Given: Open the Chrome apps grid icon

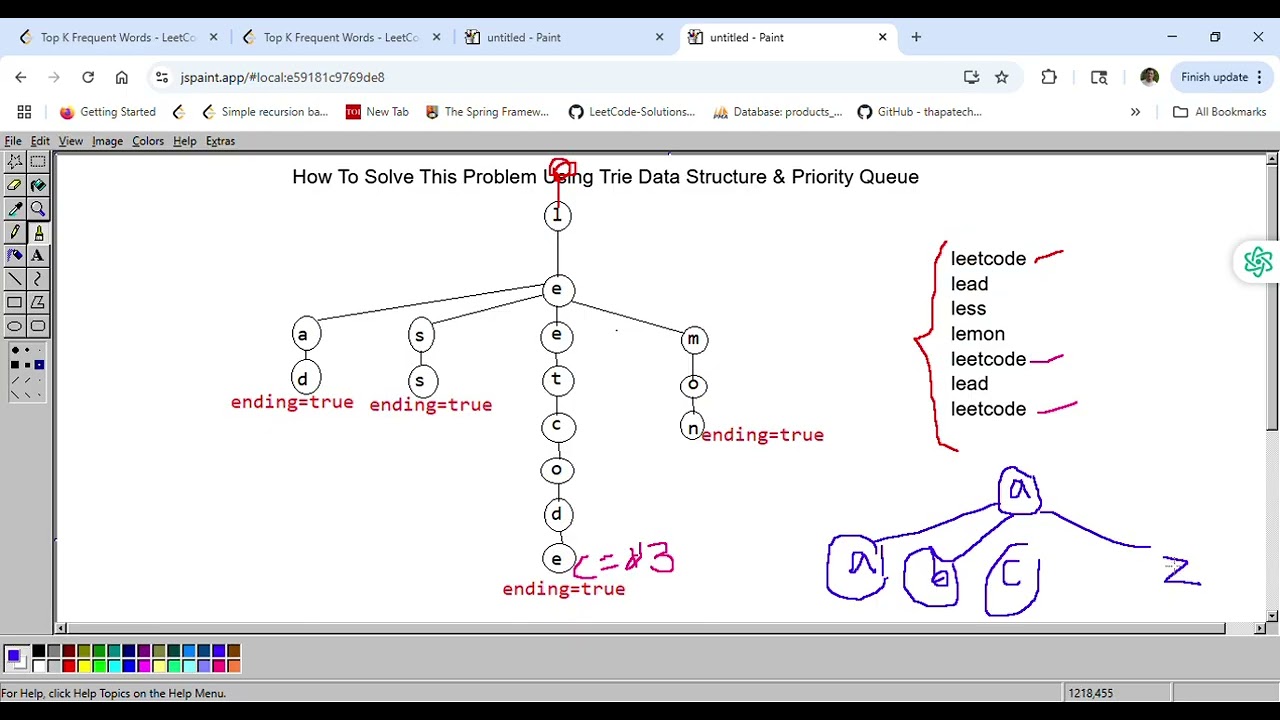Looking at the screenshot, I should 24,112.
